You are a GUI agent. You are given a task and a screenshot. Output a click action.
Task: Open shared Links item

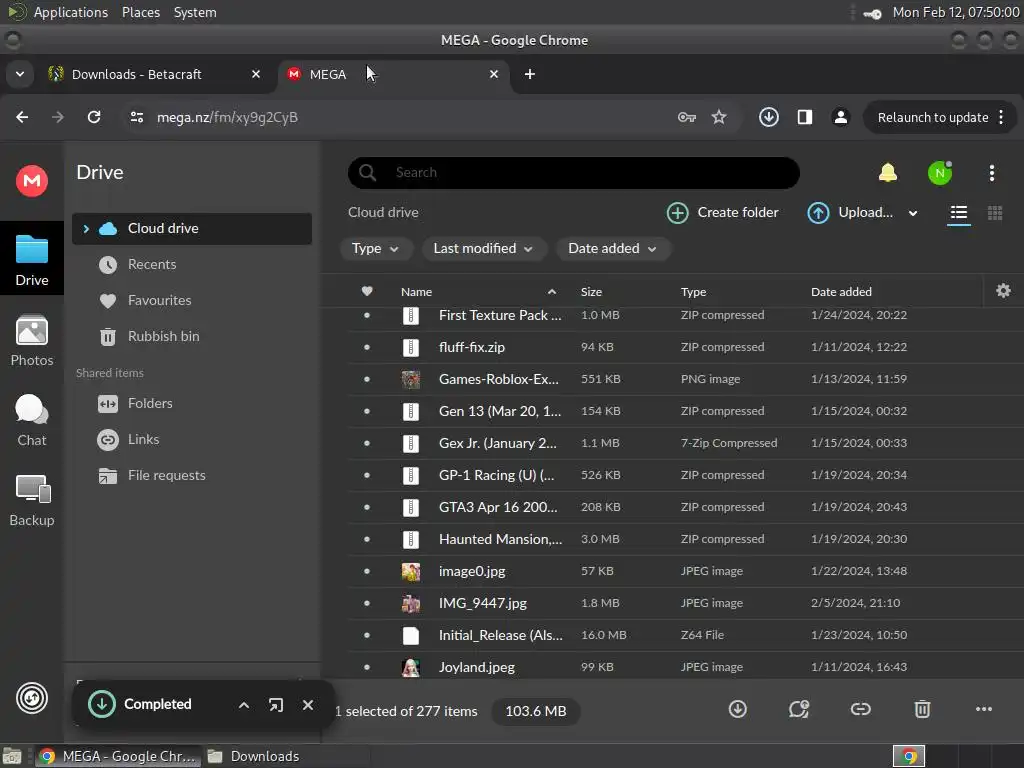click(x=191, y=440)
